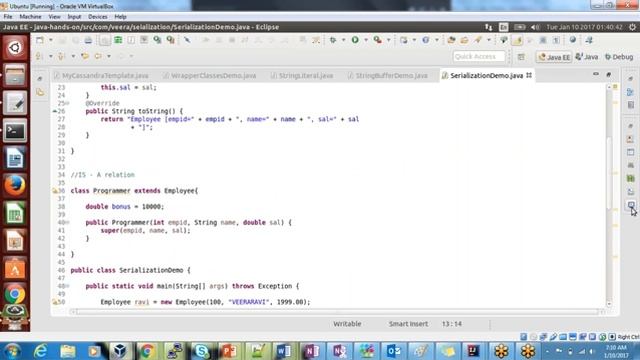Expand the Debug launch dropdown arrow

[343, 40]
